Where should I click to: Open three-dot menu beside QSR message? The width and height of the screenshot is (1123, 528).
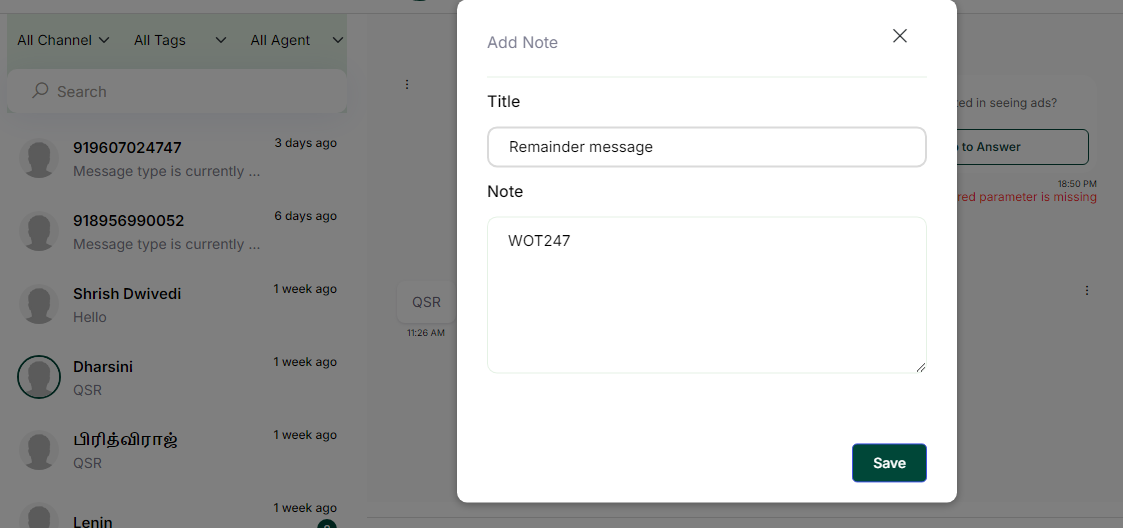click(1086, 291)
